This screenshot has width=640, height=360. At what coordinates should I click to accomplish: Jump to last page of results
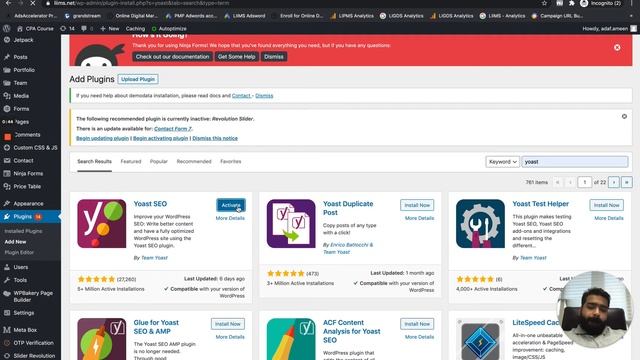[x=627, y=182]
